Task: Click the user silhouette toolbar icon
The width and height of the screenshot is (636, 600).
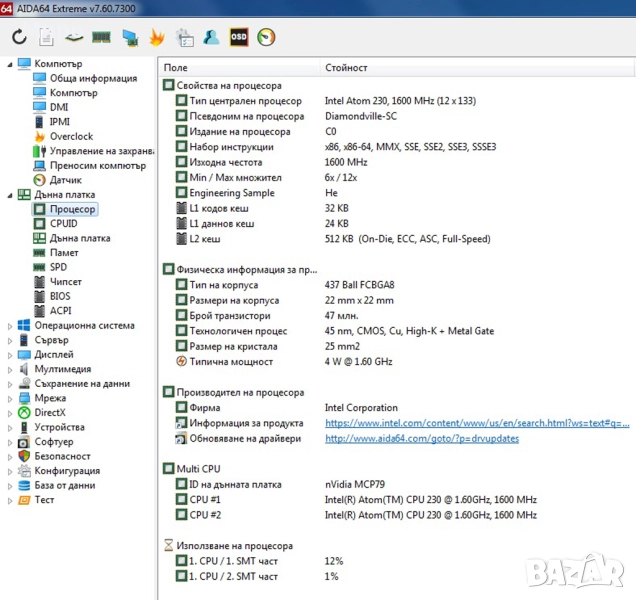Action: [x=211, y=38]
